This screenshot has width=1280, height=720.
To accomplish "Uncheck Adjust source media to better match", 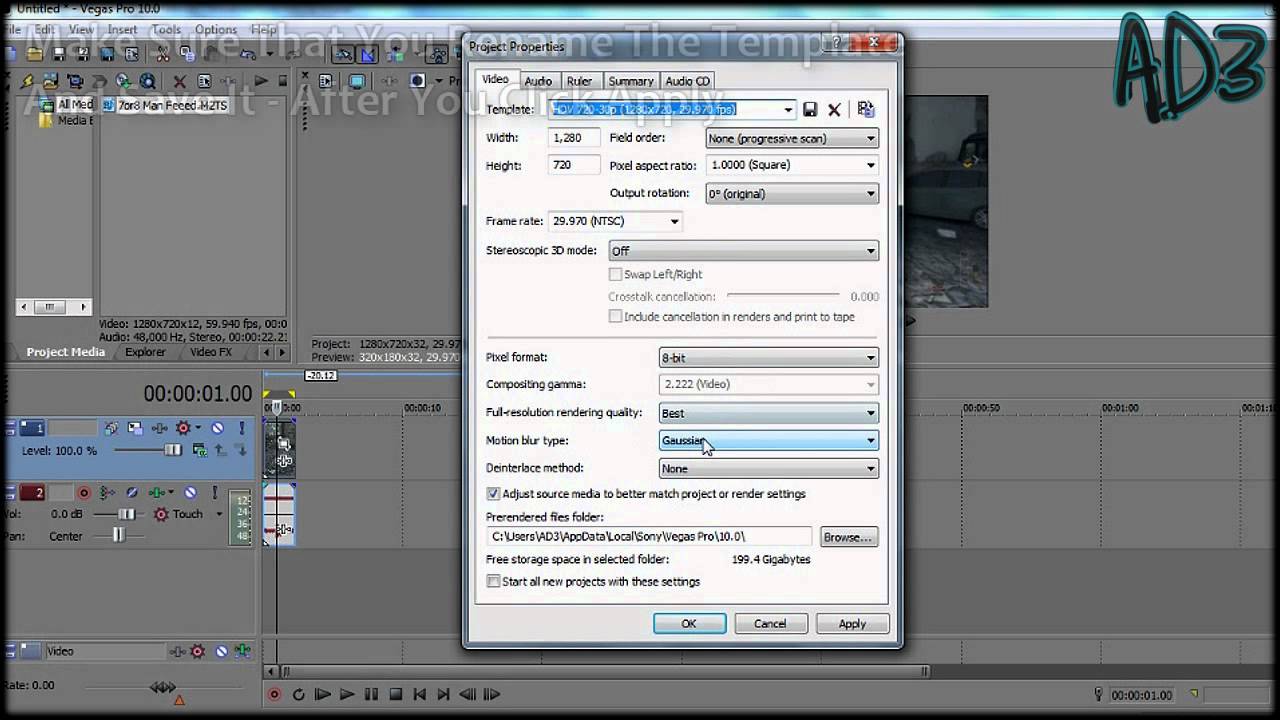I will tap(493, 494).
